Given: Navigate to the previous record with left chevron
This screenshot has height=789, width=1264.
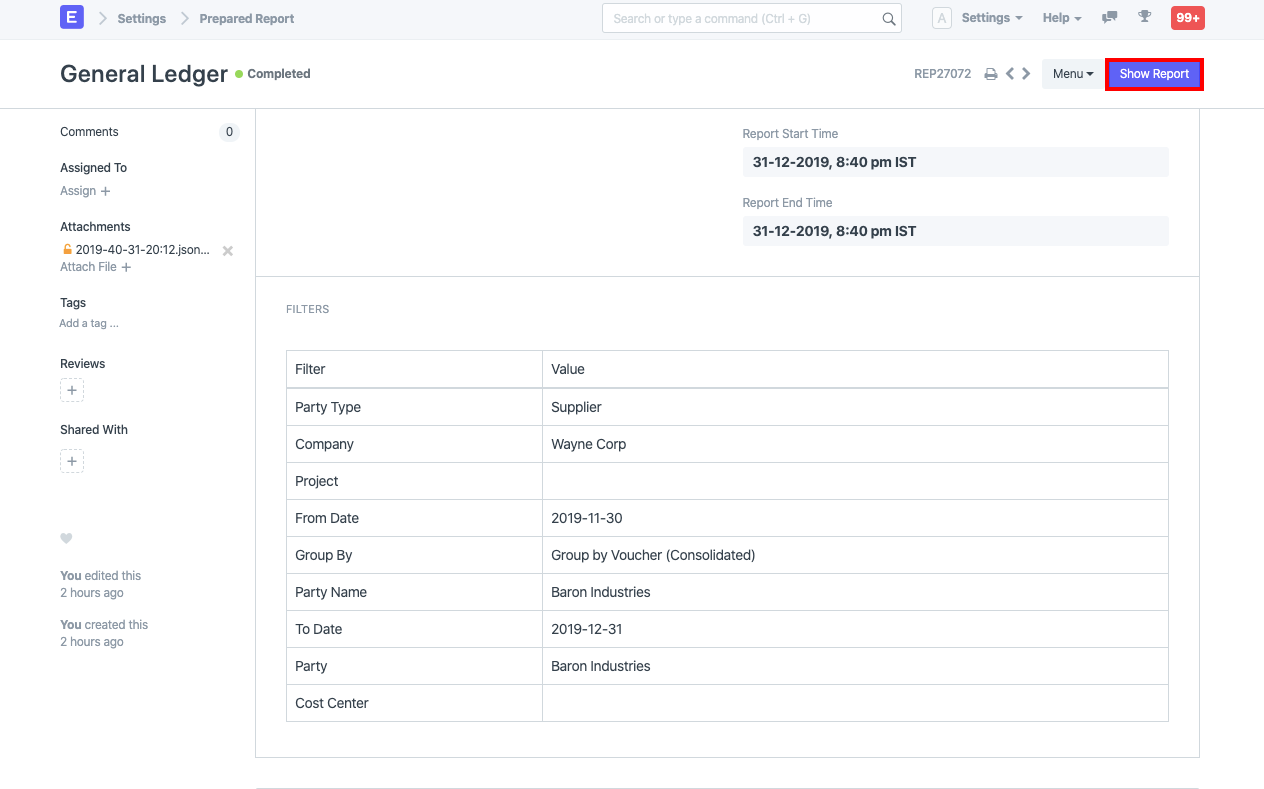Looking at the screenshot, I should 1009,73.
